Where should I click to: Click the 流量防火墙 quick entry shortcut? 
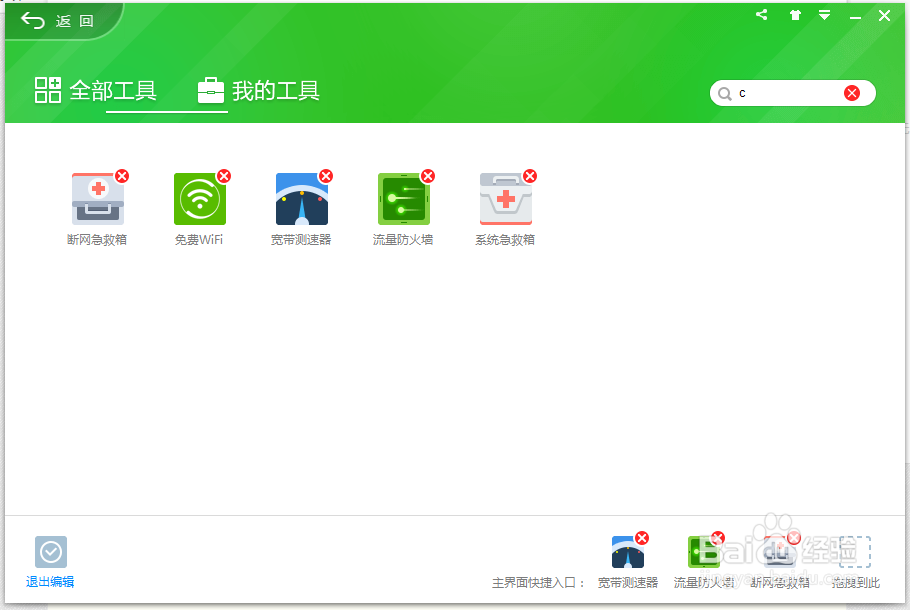pyautogui.click(x=704, y=551)
